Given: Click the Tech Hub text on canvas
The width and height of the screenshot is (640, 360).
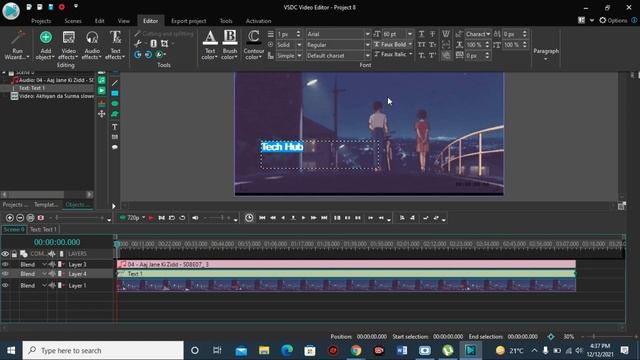Looking at the screenshot, I should 282,147.
